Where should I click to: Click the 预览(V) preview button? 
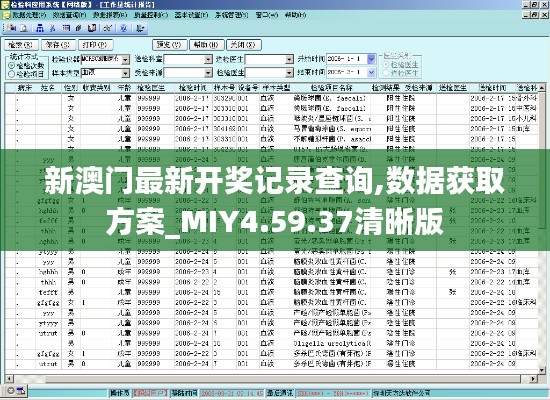click(x=169, y=45)
